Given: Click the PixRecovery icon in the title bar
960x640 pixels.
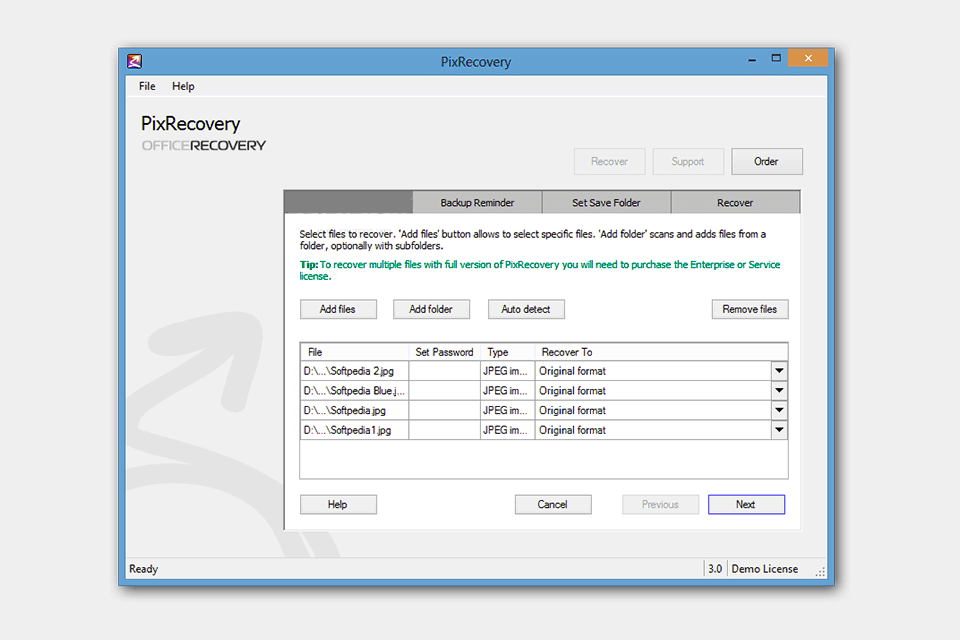Looking at the screenshot, I should tap(133, 58).
